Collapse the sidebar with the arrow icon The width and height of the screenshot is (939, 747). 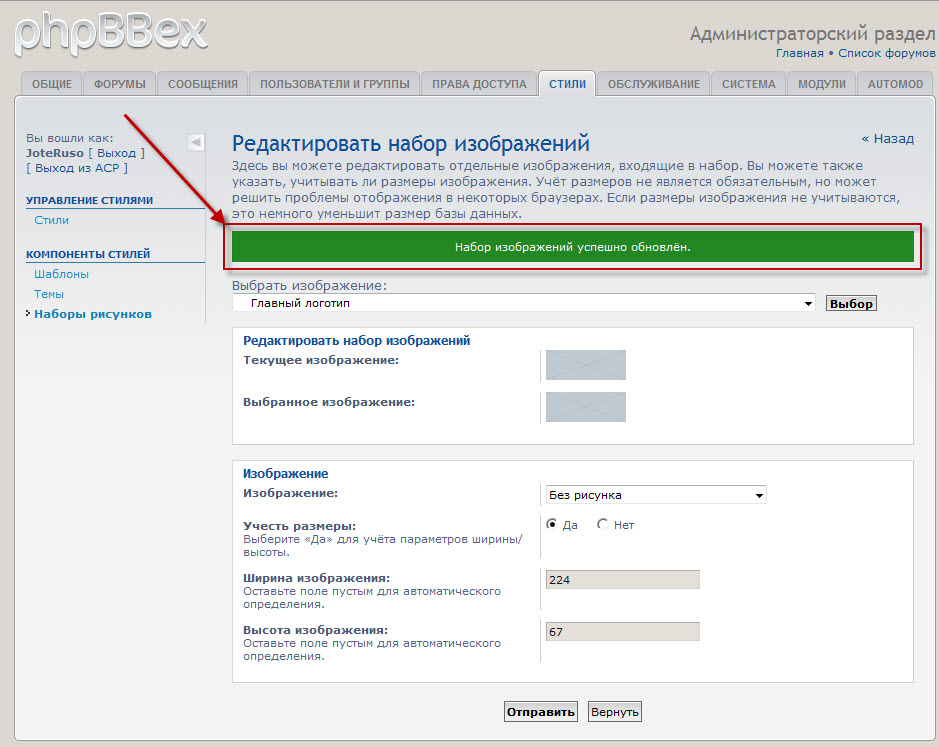coord(196,142)
